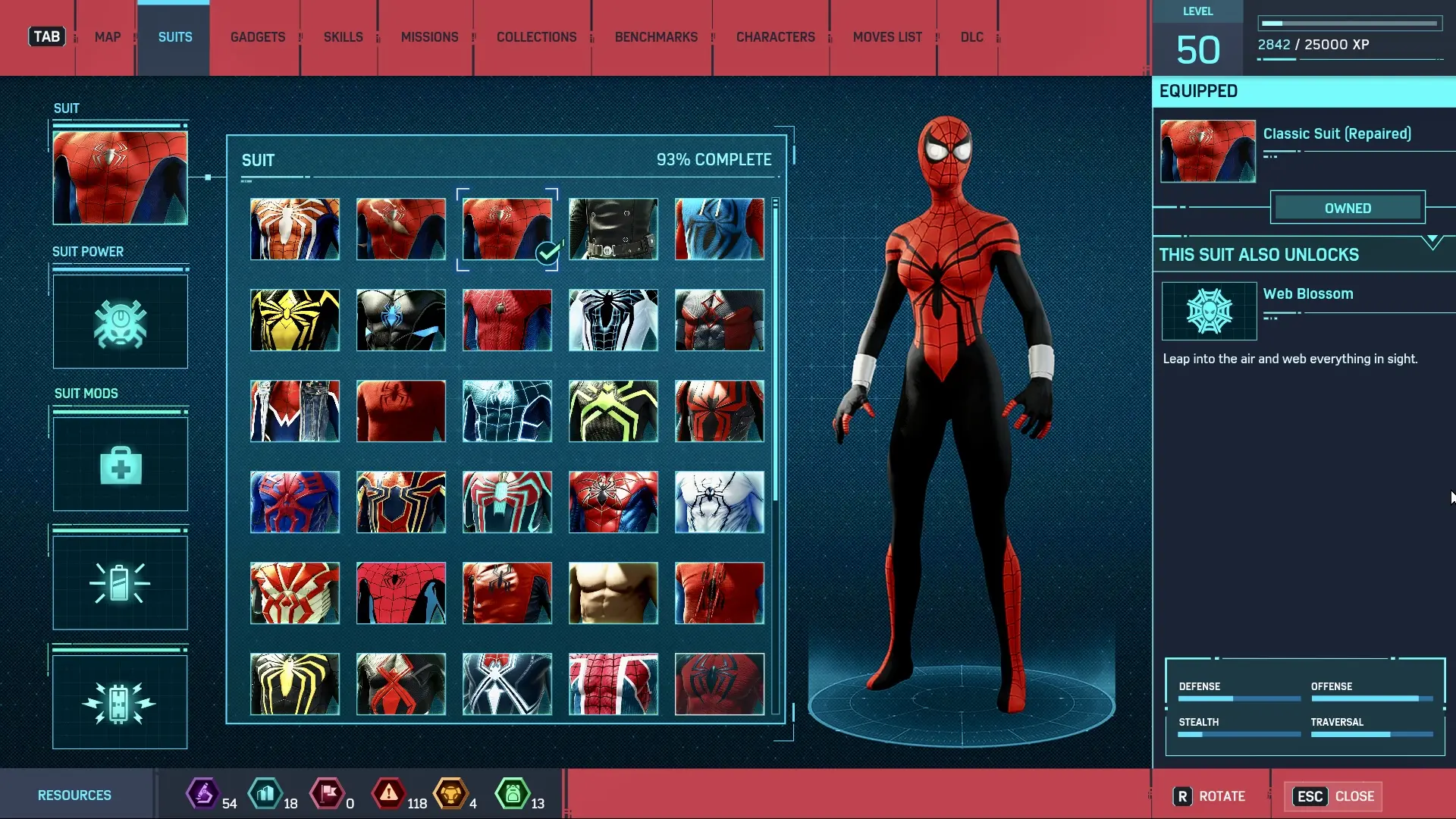
Task: Select the black stealth suit with blue spider
Action: click(x=401, y=320)
